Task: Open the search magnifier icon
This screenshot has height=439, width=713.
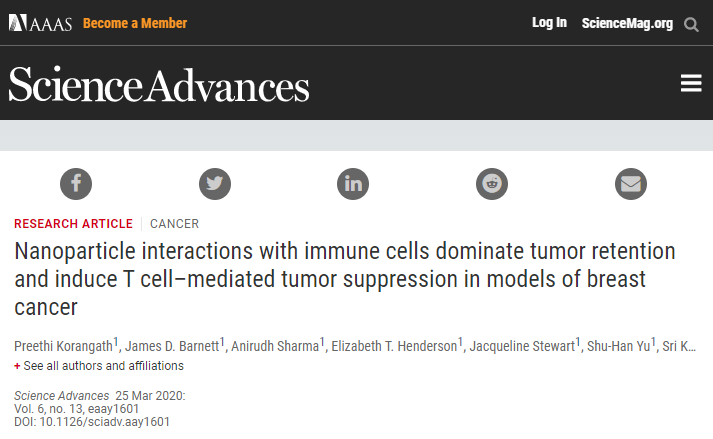Action: pos(691,24)
